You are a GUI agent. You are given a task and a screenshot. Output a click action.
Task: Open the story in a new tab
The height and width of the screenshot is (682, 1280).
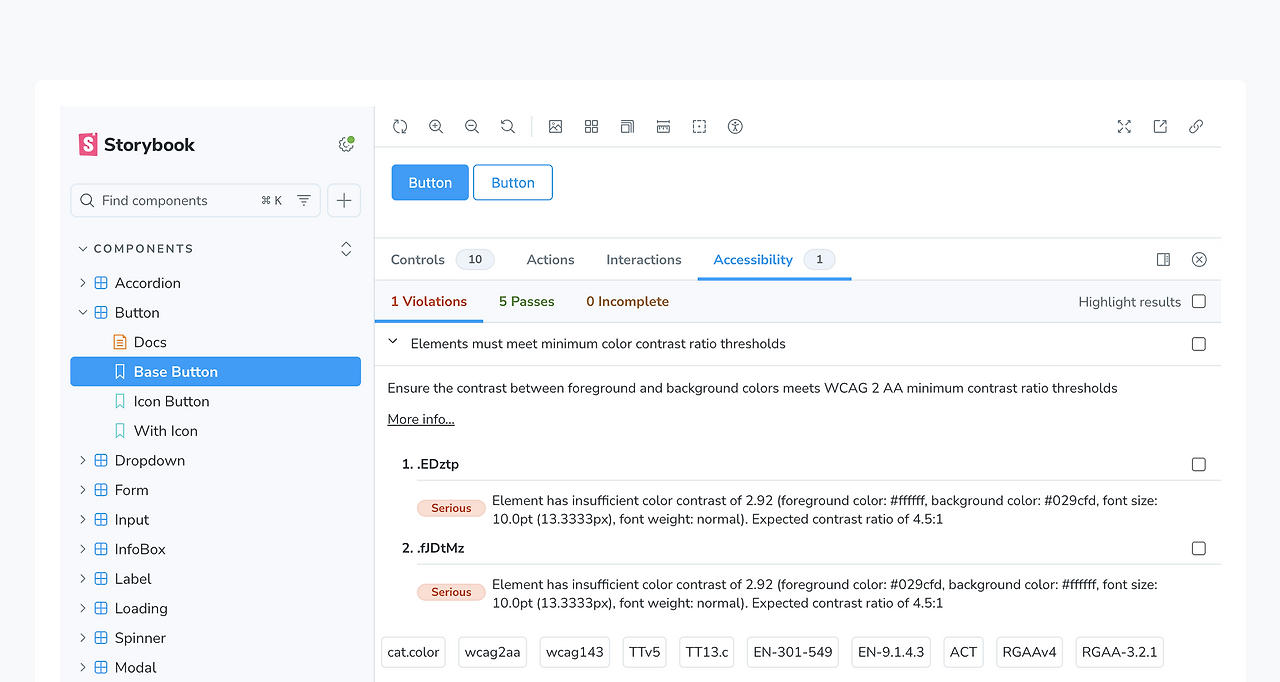click(x=1160, y=126)
